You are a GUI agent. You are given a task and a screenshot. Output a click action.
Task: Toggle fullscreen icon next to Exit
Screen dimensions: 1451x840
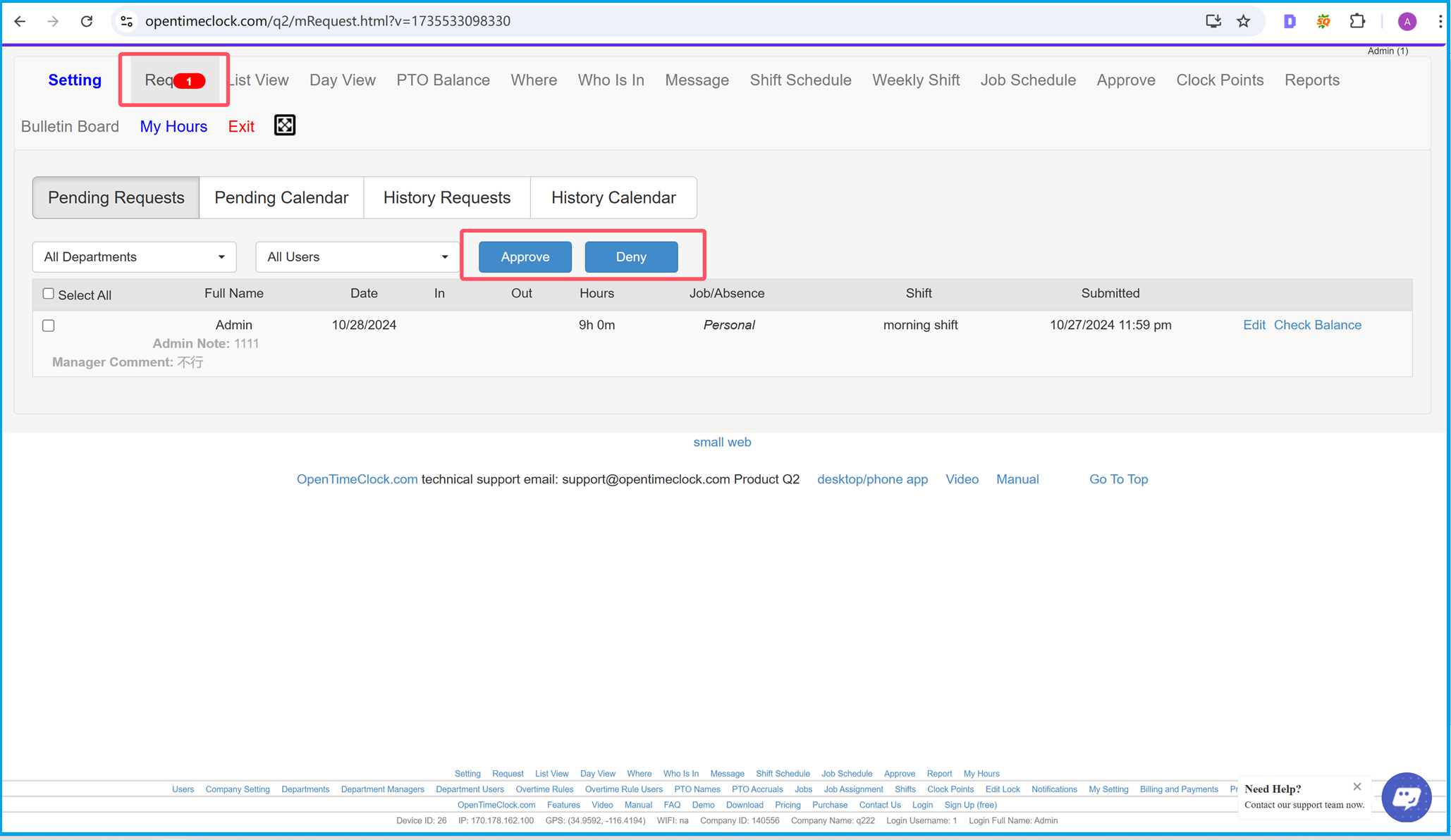click(x=285, y=125)
